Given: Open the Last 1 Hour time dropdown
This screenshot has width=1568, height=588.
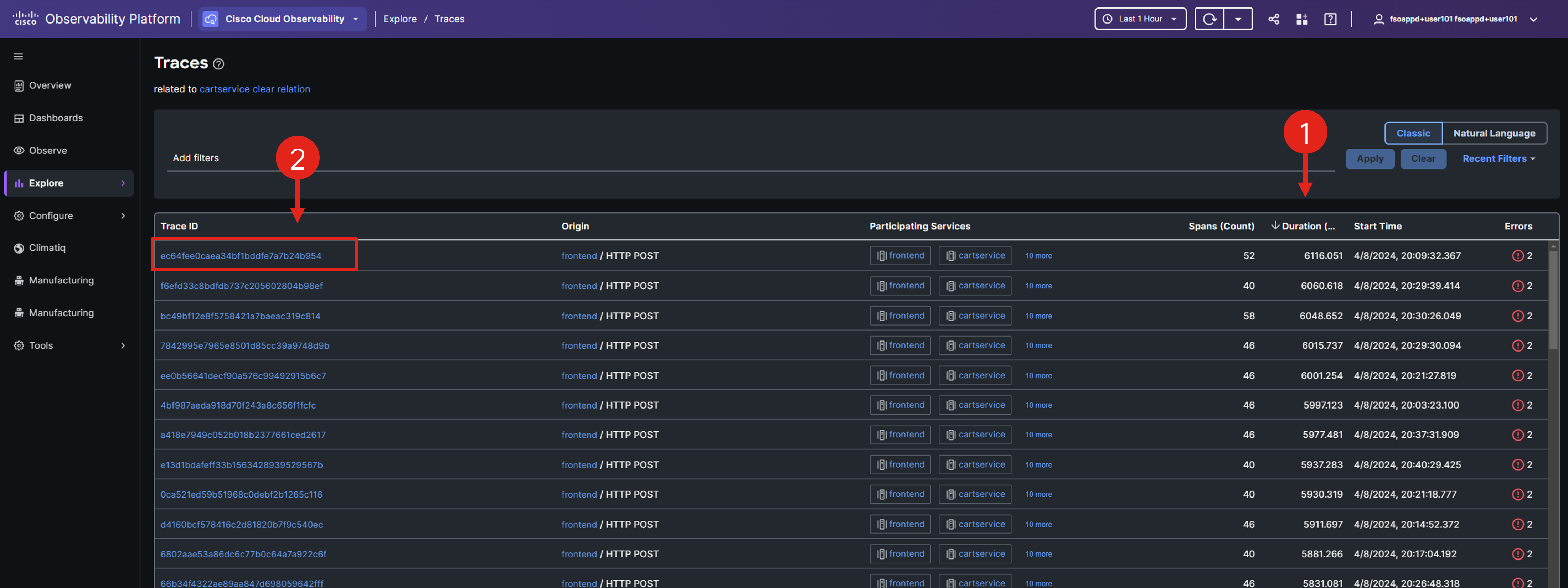Looking at the screenshot, I should point(1140,19).
